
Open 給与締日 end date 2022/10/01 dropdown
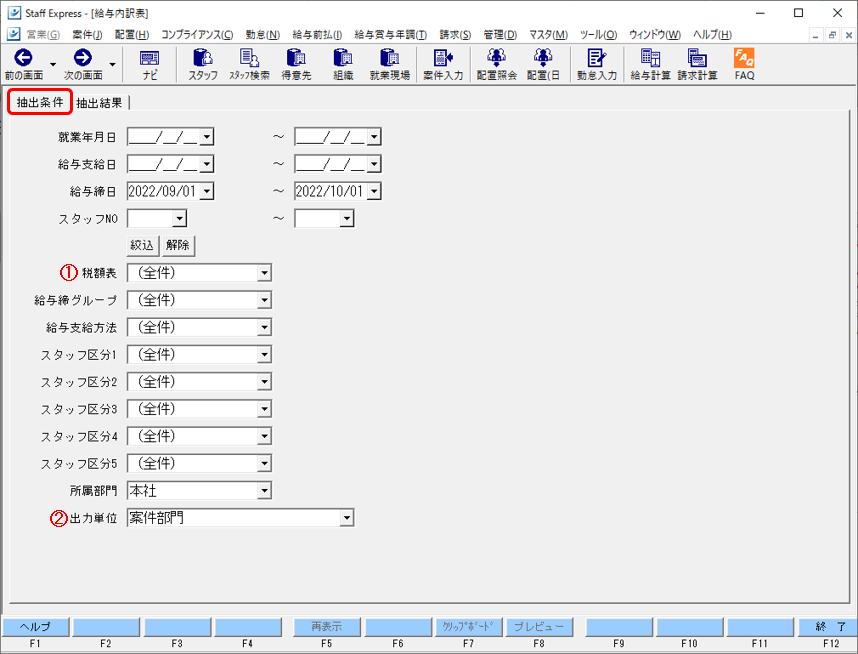(374, 192)
